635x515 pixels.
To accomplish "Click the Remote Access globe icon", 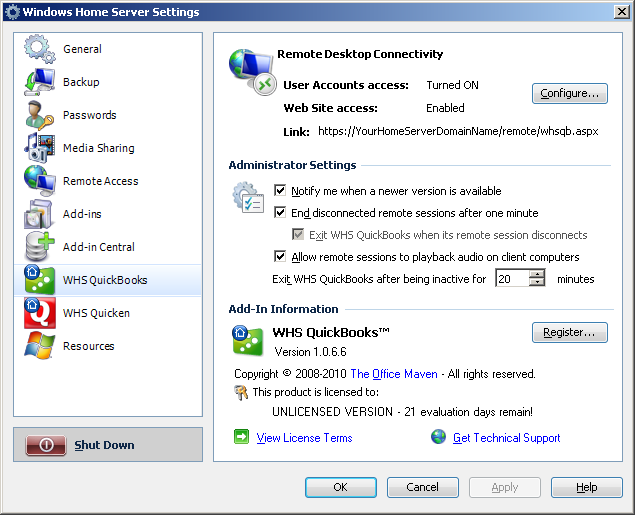I will click(x=39, y=181).
